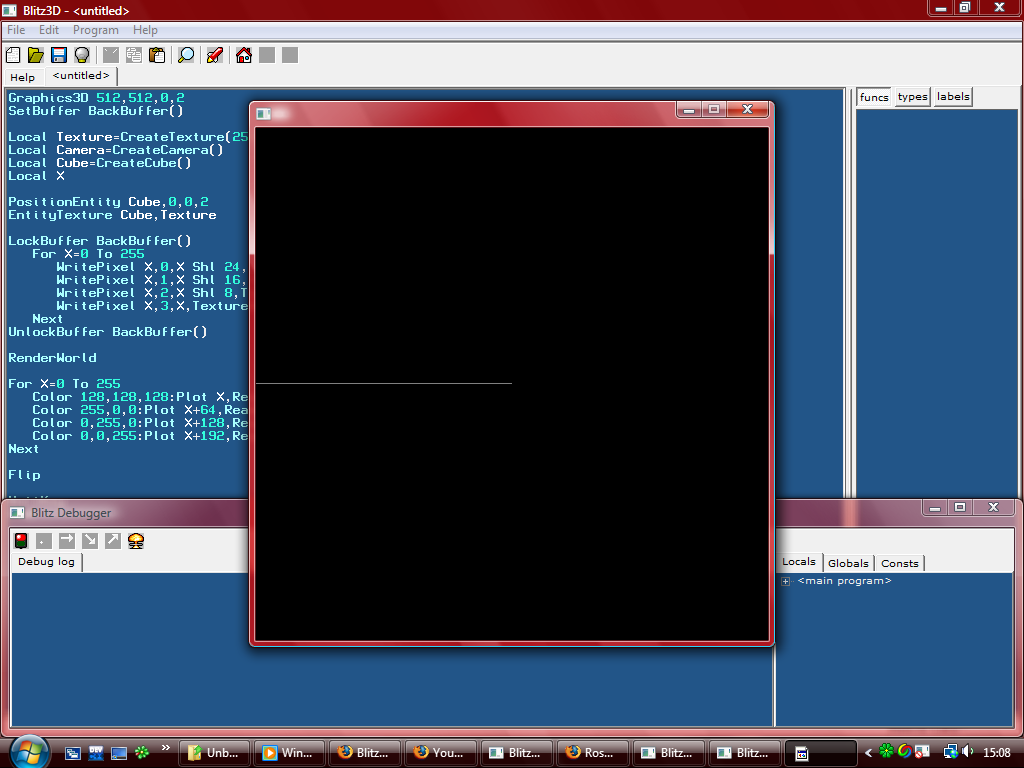Show hidden taskbar quick launch items chevron
Viewport: 1024px width, 768px height.
tap(166, 747)
